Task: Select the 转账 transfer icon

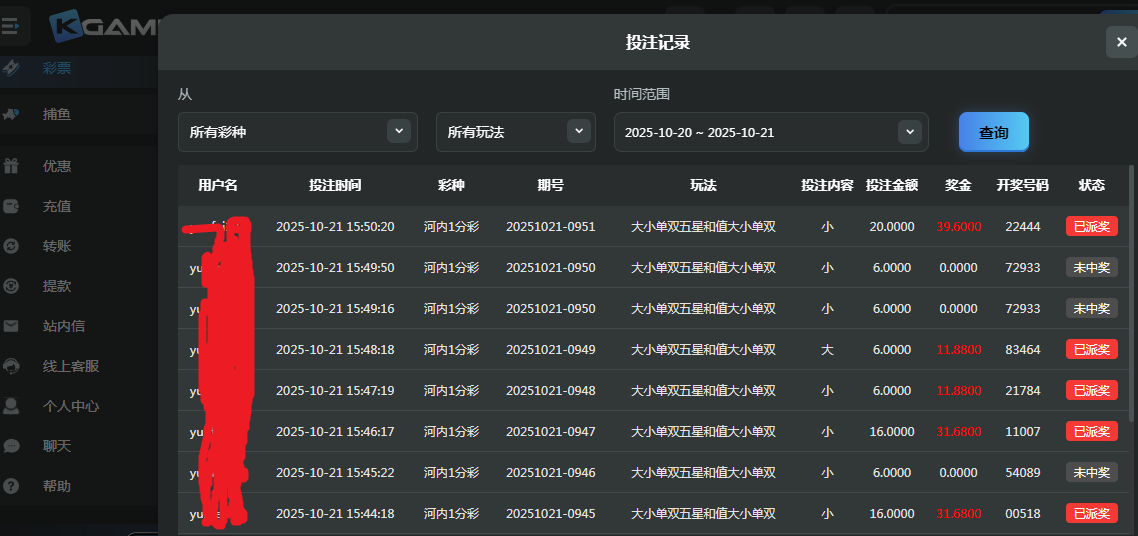Action: (11, 246)
